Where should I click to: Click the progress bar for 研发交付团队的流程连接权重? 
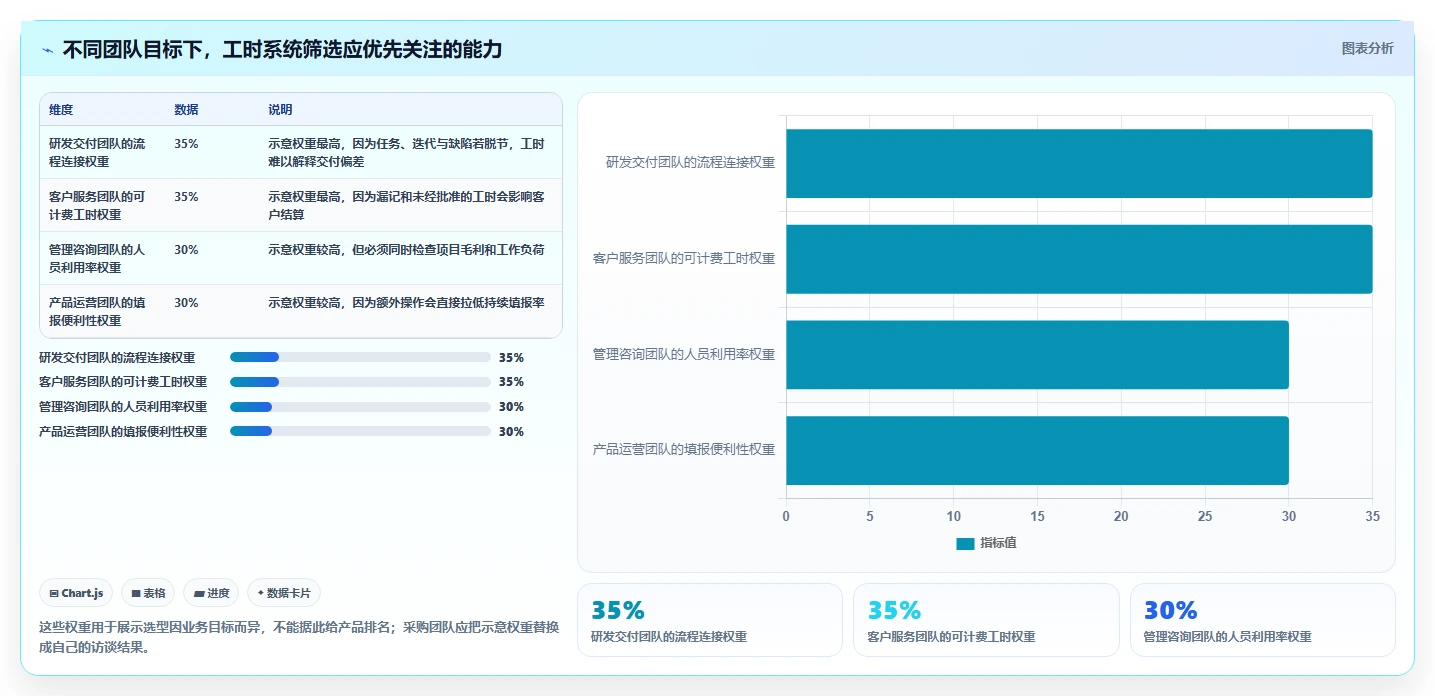pos(360,357)
